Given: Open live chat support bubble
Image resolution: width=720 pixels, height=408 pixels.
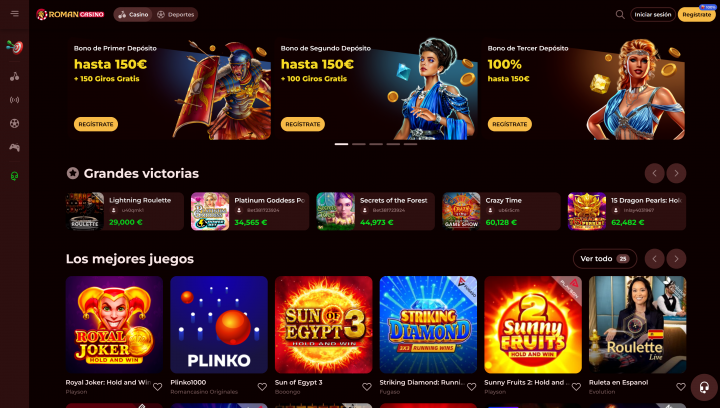Looking at the screenshot, I should point(704,387).
